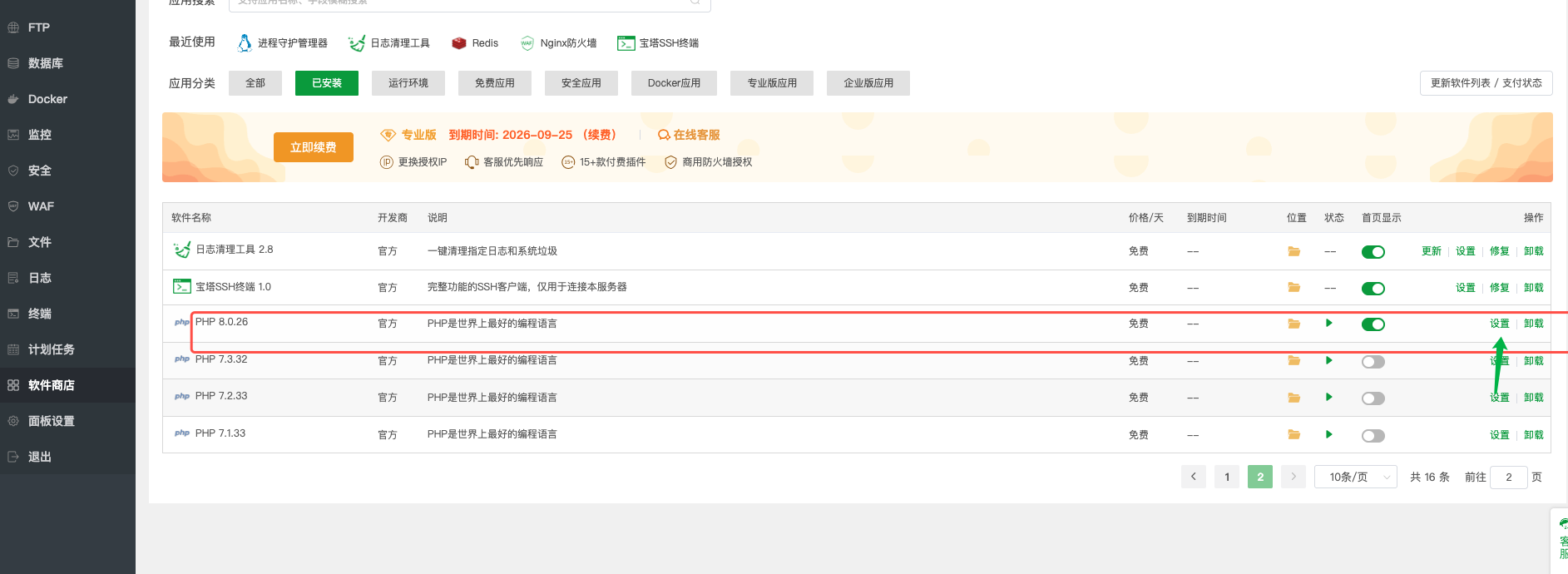Go to previous page arrow
Viewport: 1568px width, 574px height.
1194,477
